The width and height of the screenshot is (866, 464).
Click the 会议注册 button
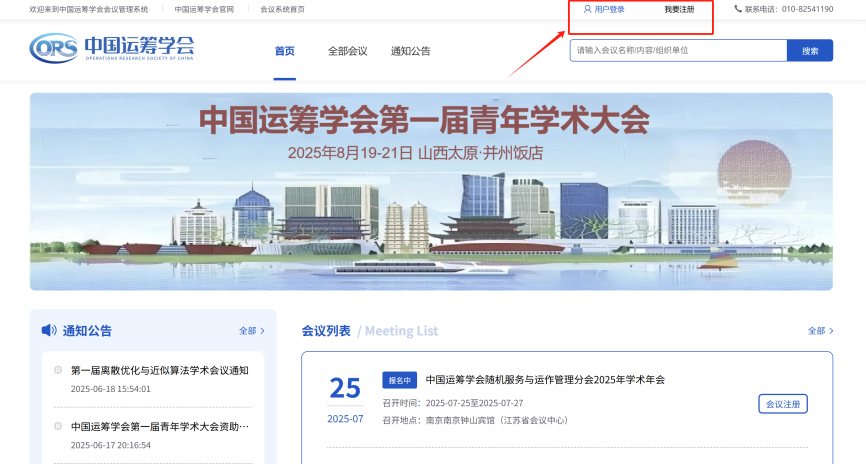(x=783, y=404)
